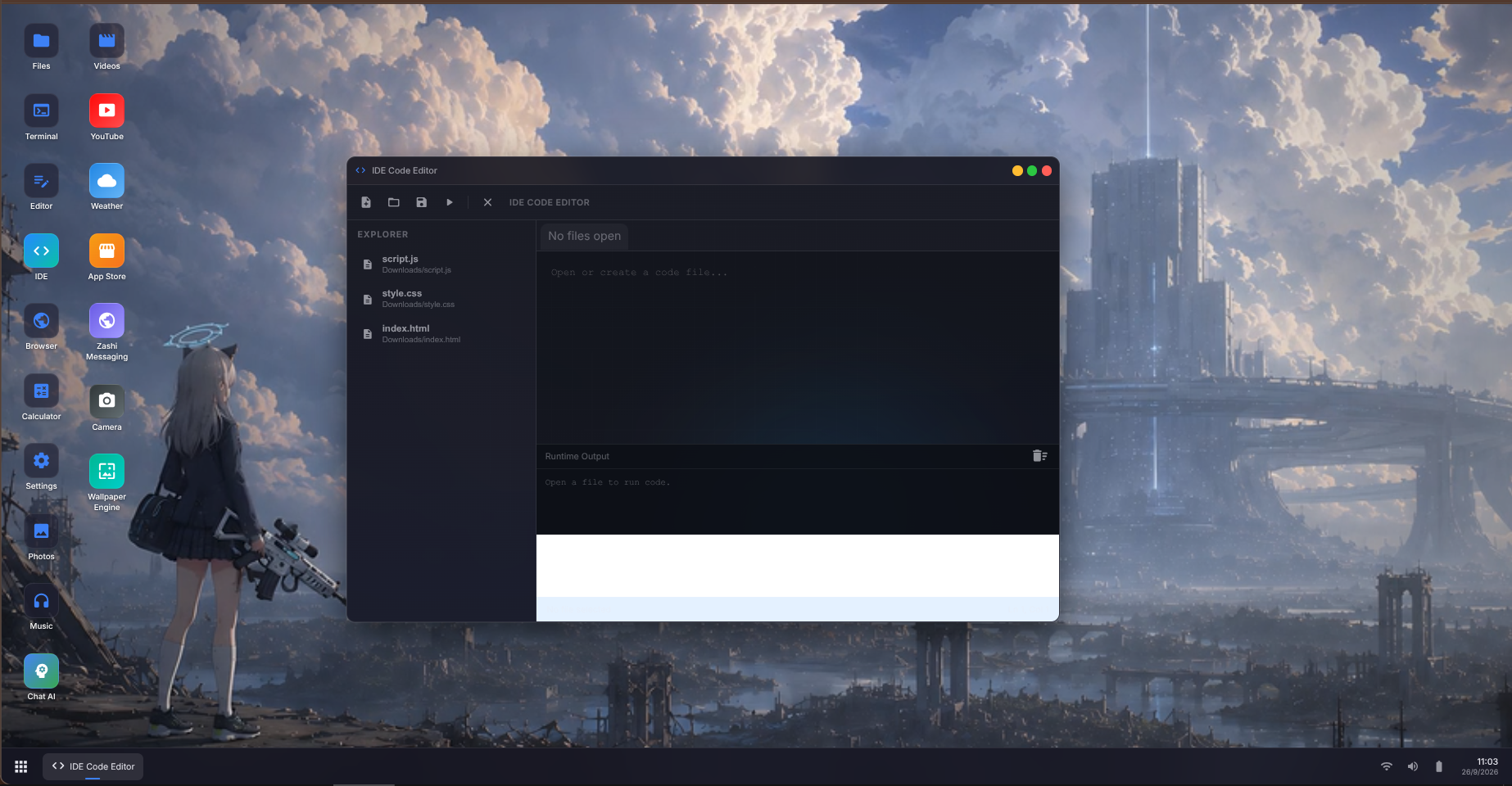Launch Wallpaper Engine
The width and height of the screenshot is (1512, 786).
[106, 483]
